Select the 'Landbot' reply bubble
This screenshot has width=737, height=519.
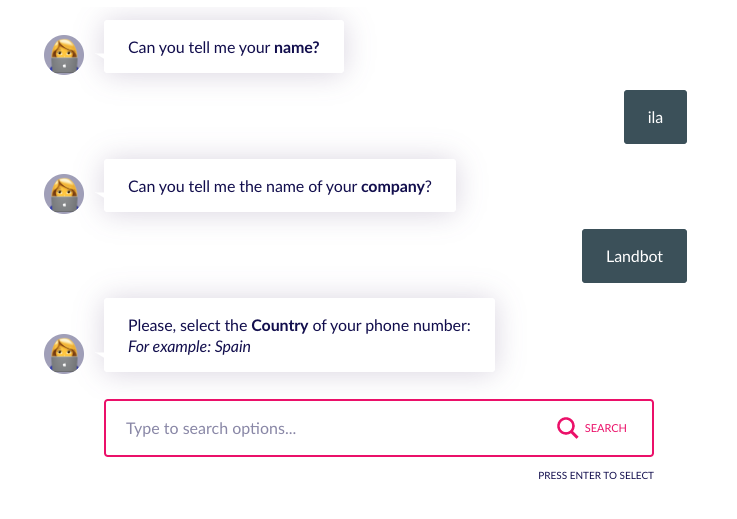click(634, 256)
